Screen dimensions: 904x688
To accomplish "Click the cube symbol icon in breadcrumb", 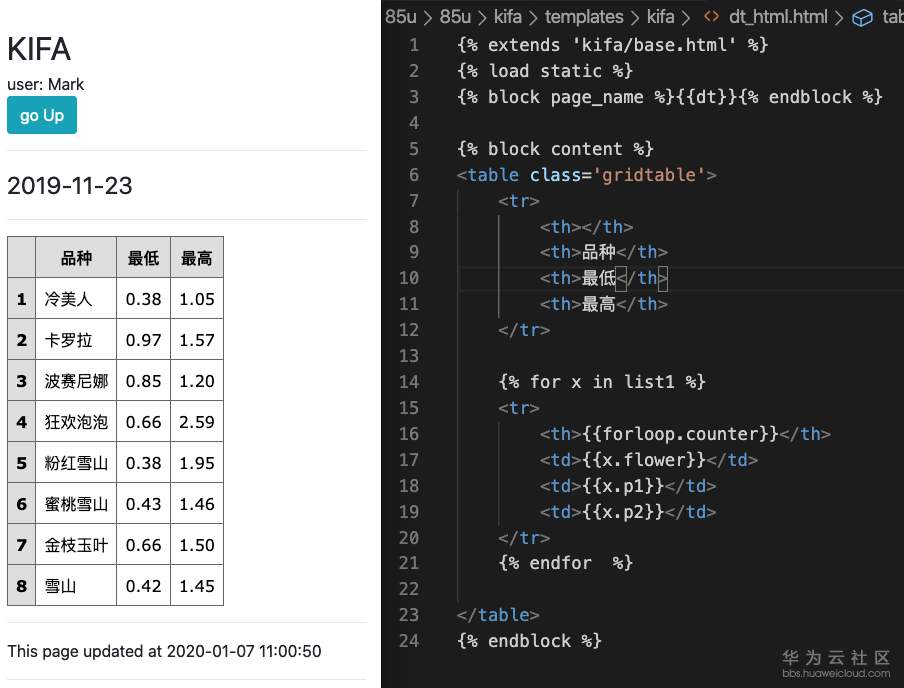I will tap(861, 17).
